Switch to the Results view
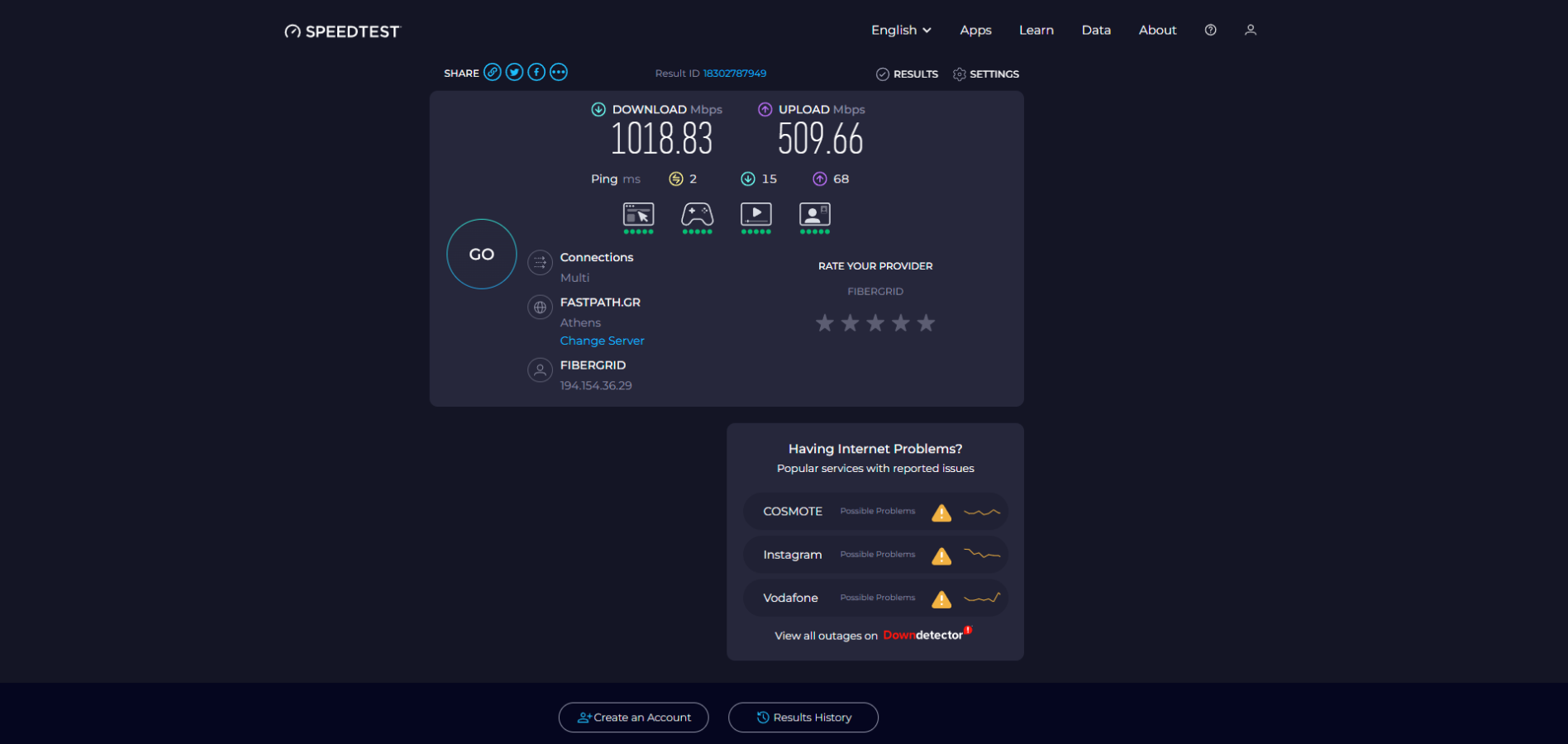Screen dimensions: 1568x744 click(x=907, y=74)
